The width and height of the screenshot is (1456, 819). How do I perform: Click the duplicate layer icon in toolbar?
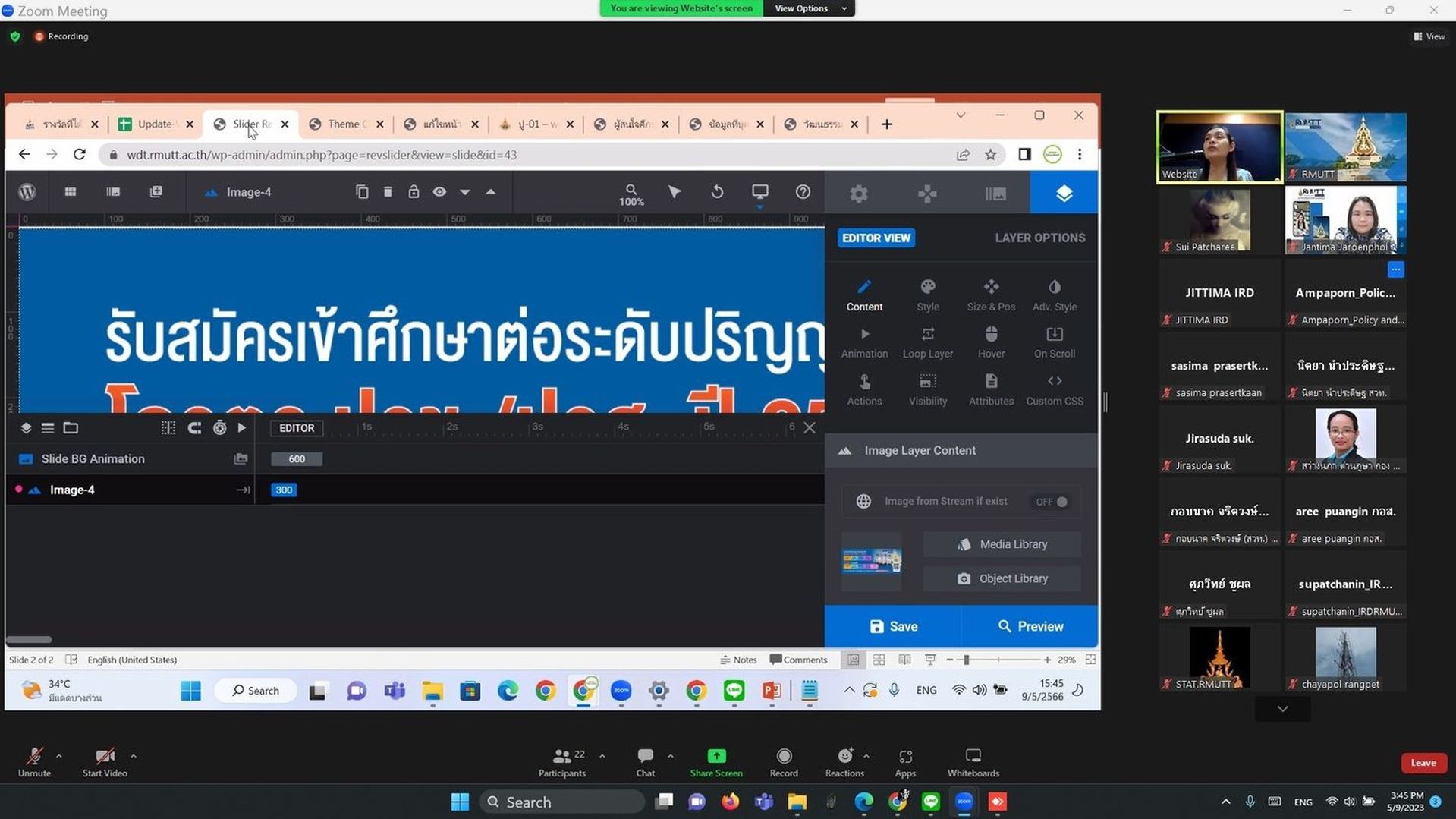362,192
